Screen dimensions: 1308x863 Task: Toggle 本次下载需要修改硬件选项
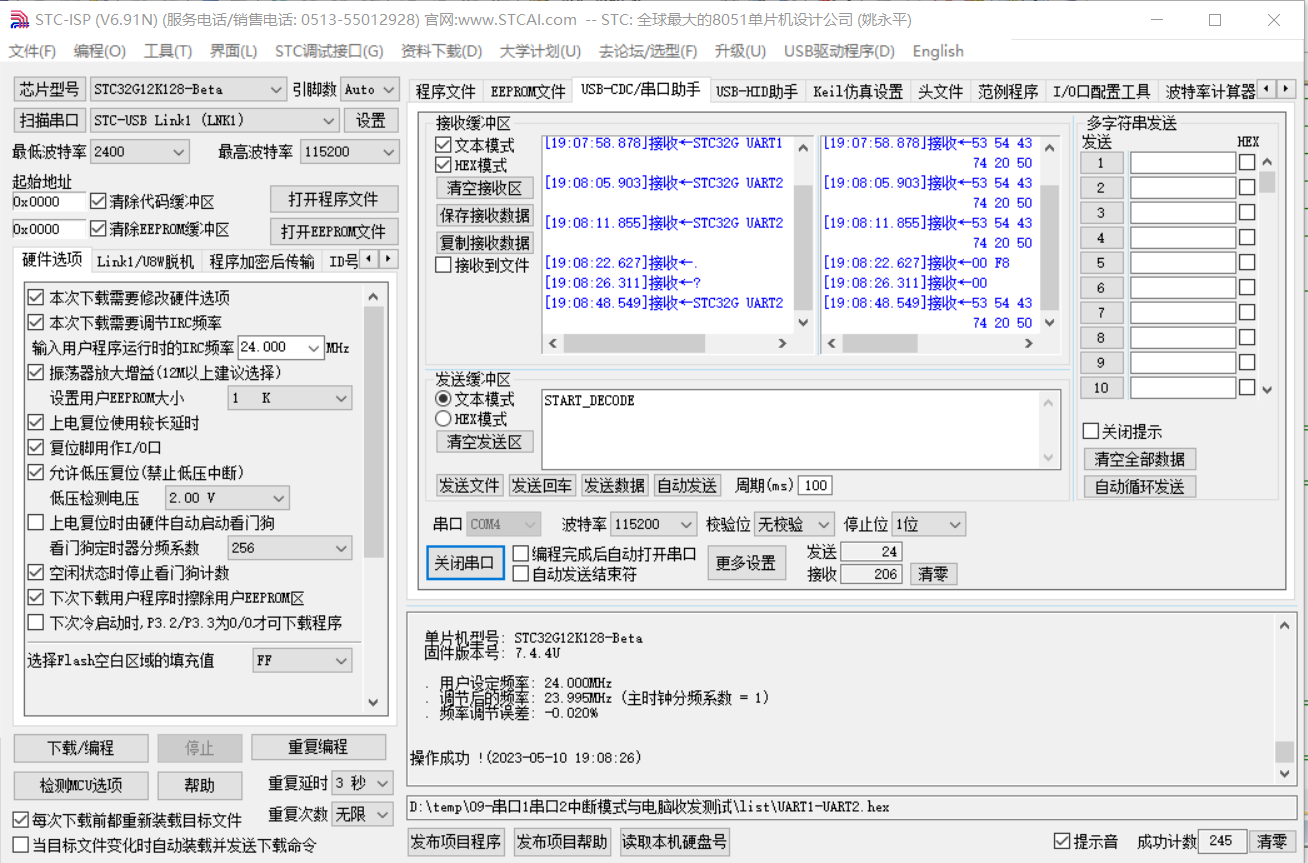36,298
